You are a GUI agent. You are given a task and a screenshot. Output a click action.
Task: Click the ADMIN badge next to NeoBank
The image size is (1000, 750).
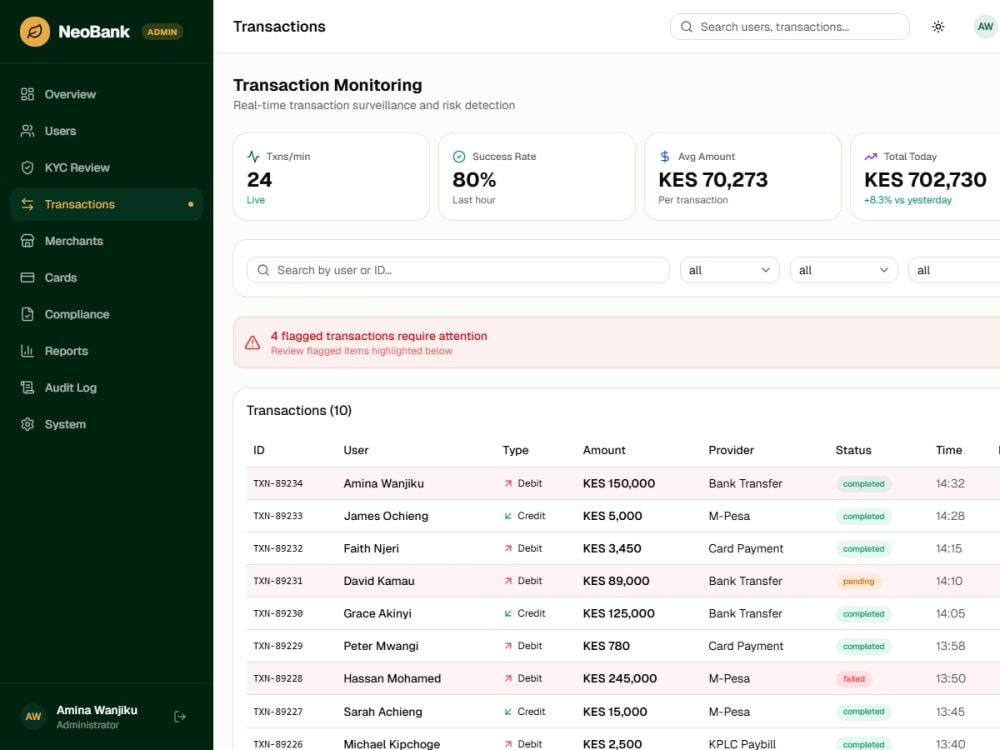pyautogui.click(x=162, y=32)
